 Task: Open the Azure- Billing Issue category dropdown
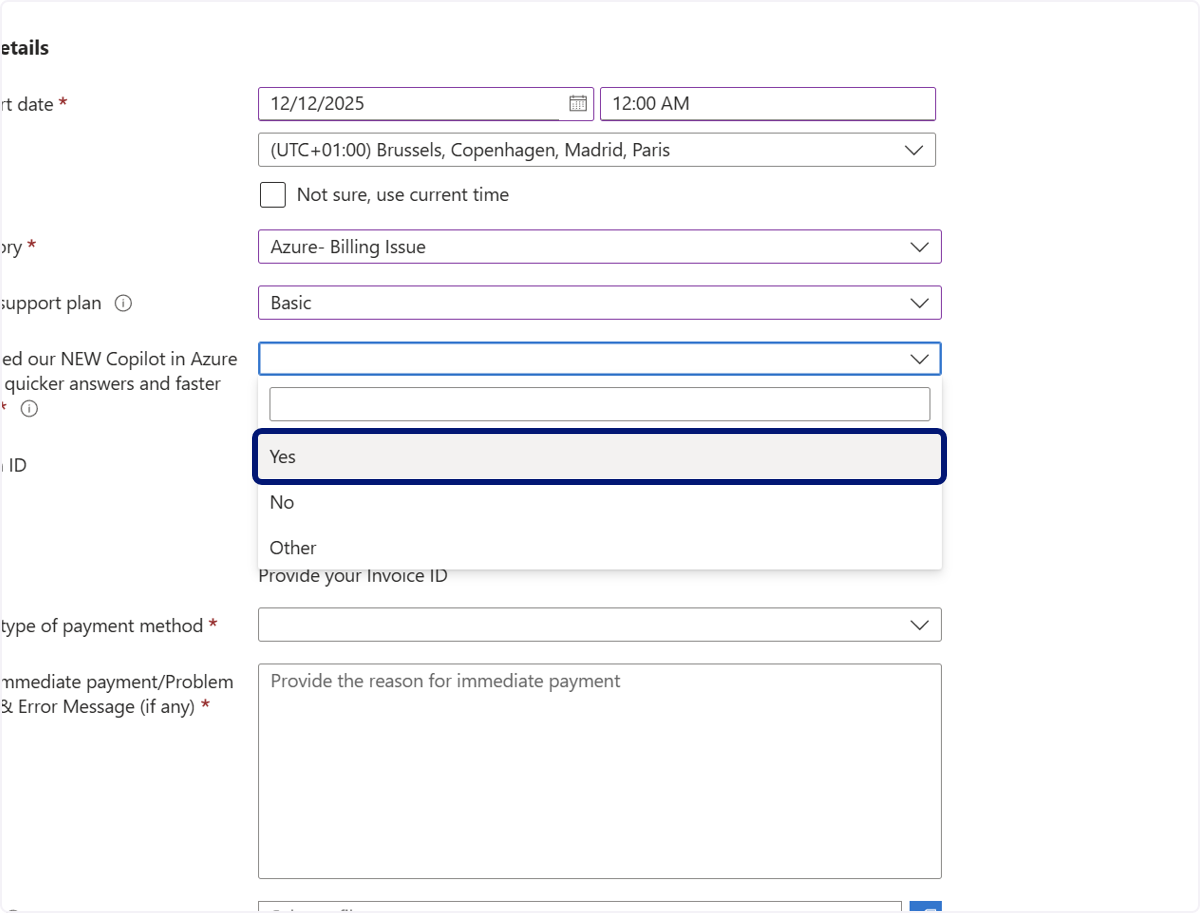click(x=600, y=247)
